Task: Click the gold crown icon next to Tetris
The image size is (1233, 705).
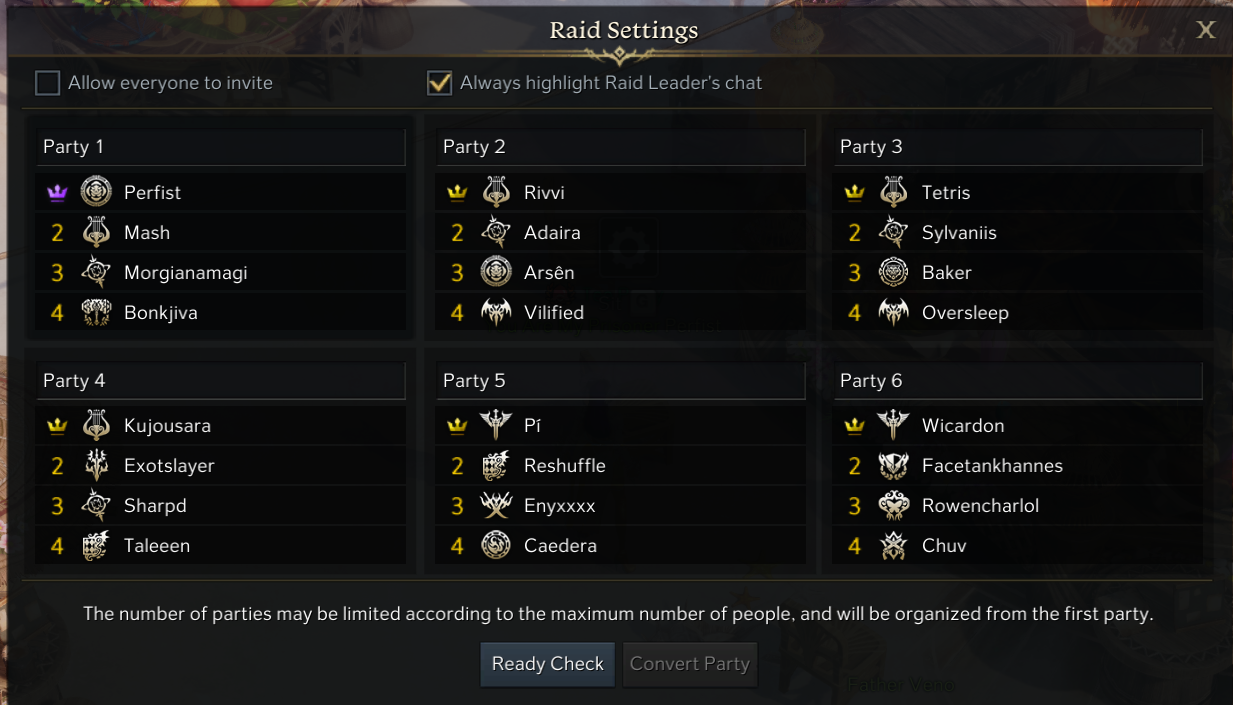Action: [854, 192]
